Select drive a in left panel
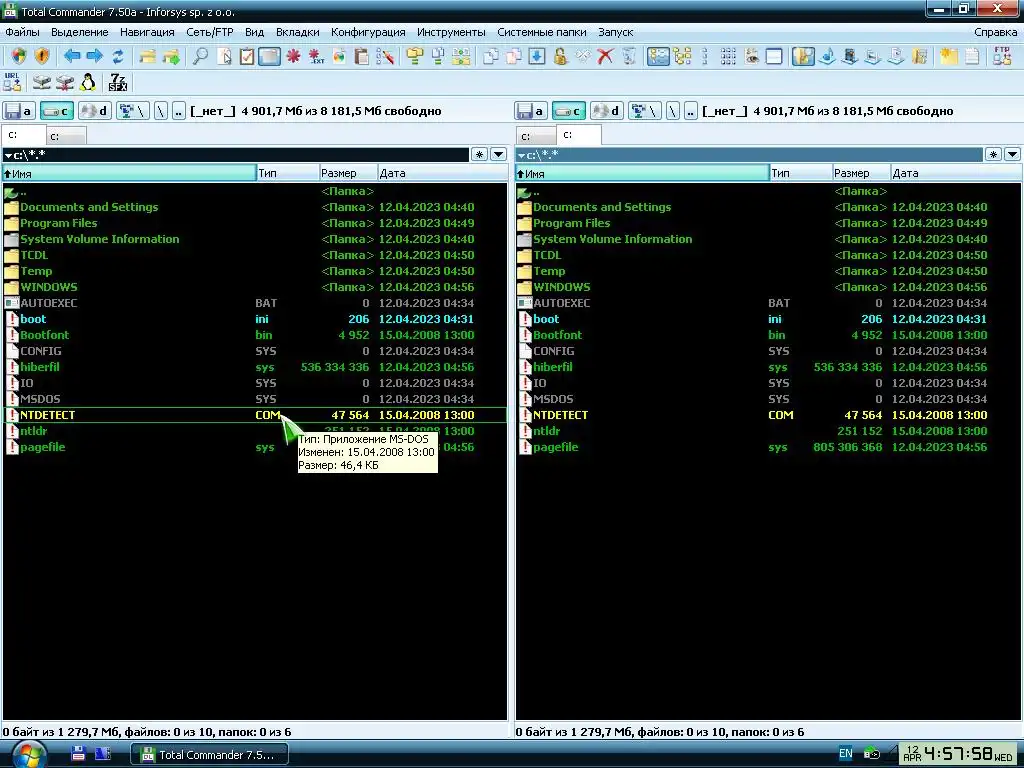Viewport: 1024px width, 768px height. pos(19,111)
